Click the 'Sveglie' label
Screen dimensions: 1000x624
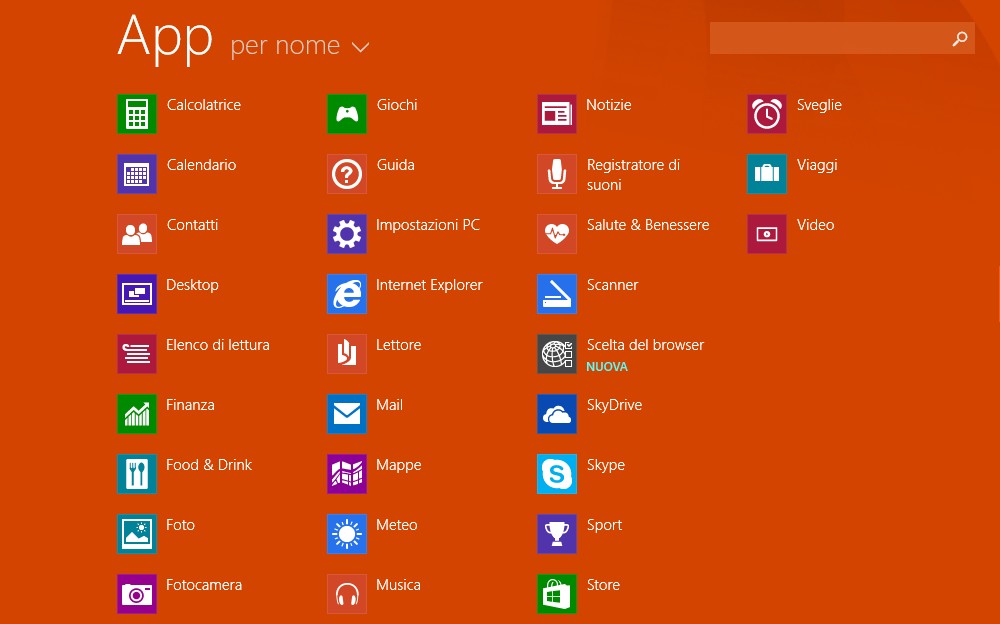[x=820, y=105]
